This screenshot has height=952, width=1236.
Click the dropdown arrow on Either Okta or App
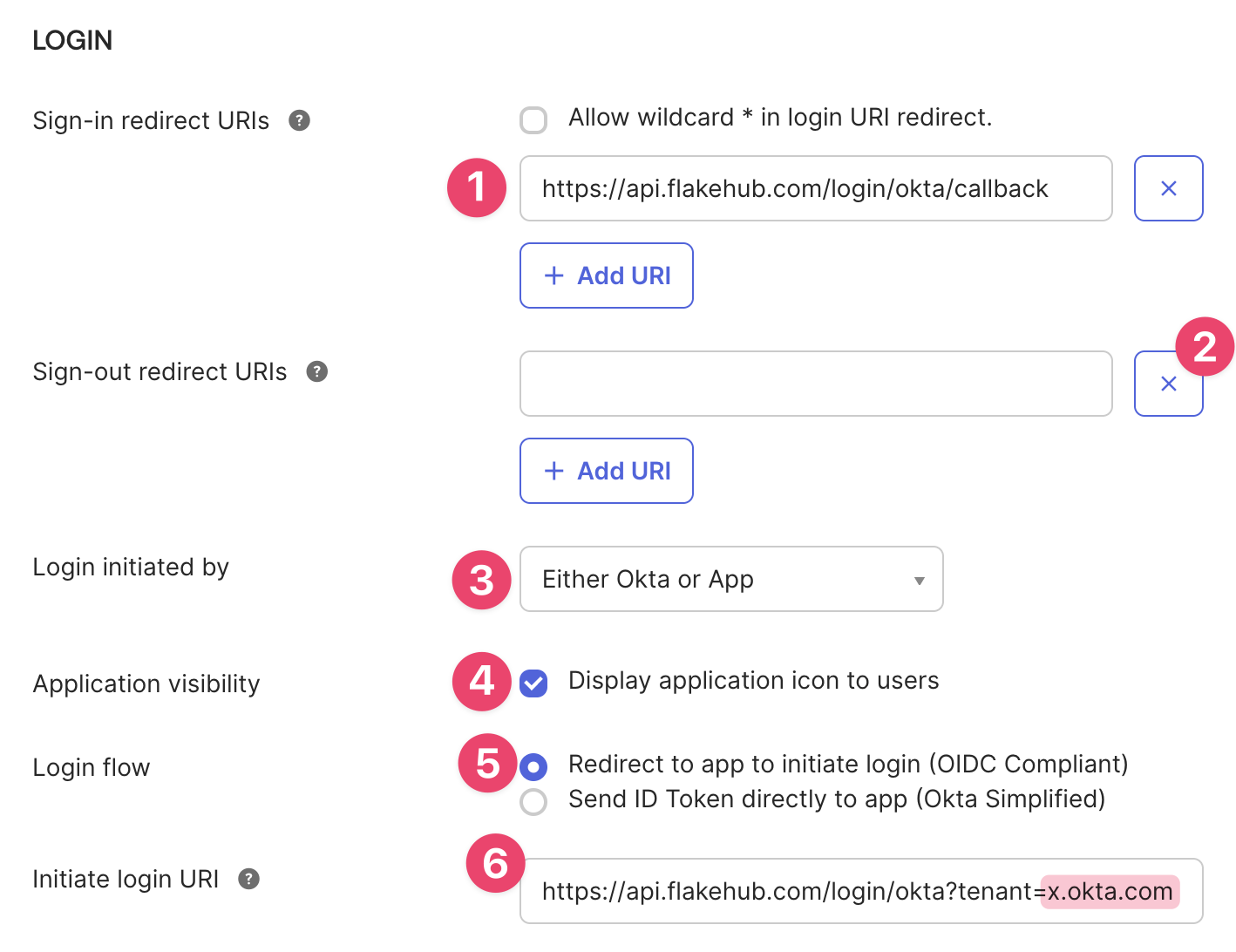pyautogui.click(x=919, y=581)
